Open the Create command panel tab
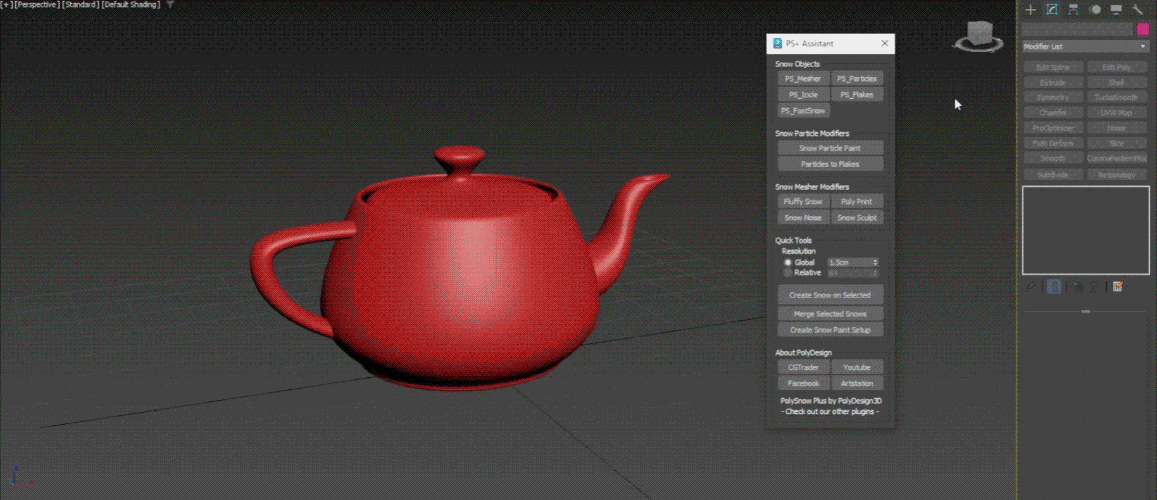 point(1031,10)
